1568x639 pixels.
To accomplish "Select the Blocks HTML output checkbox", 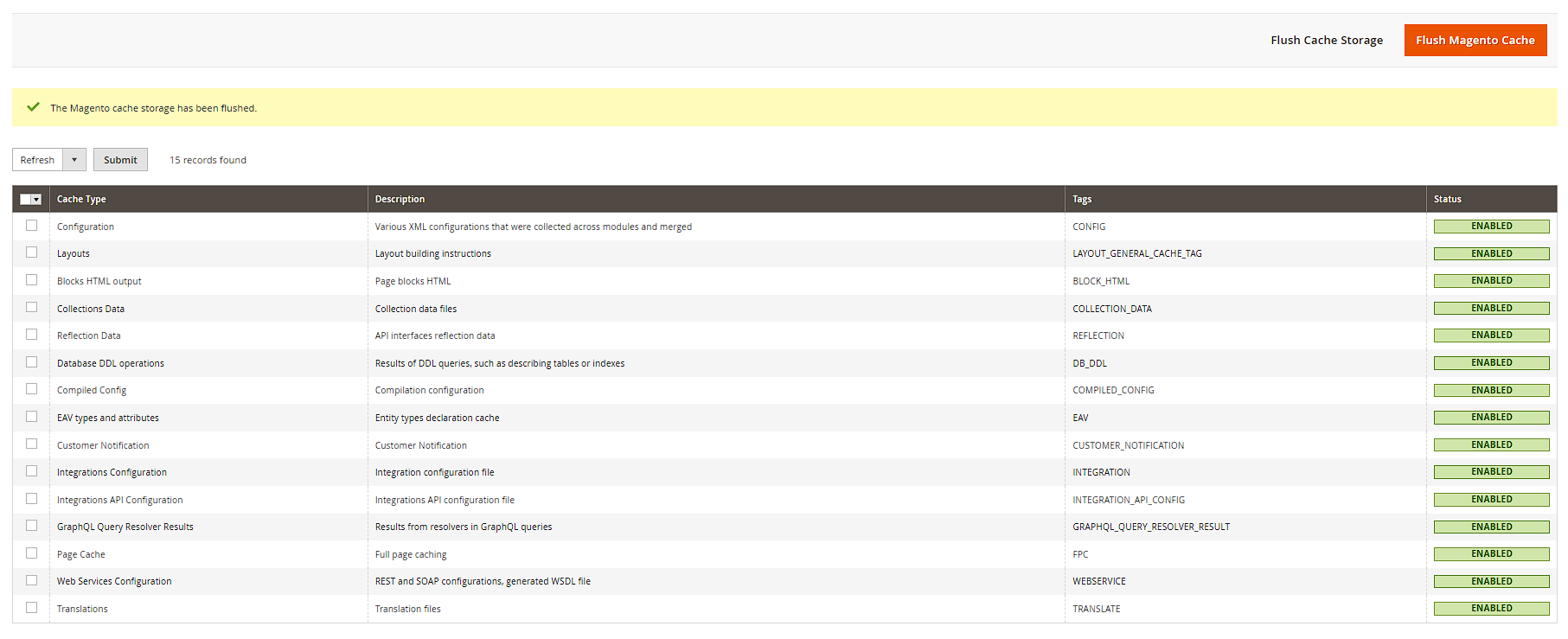I will coord(32,280).
